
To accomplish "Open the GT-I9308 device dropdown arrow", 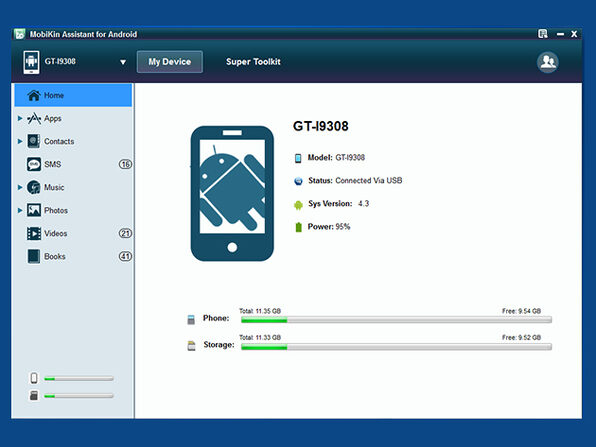I will [x=123, y=62].
